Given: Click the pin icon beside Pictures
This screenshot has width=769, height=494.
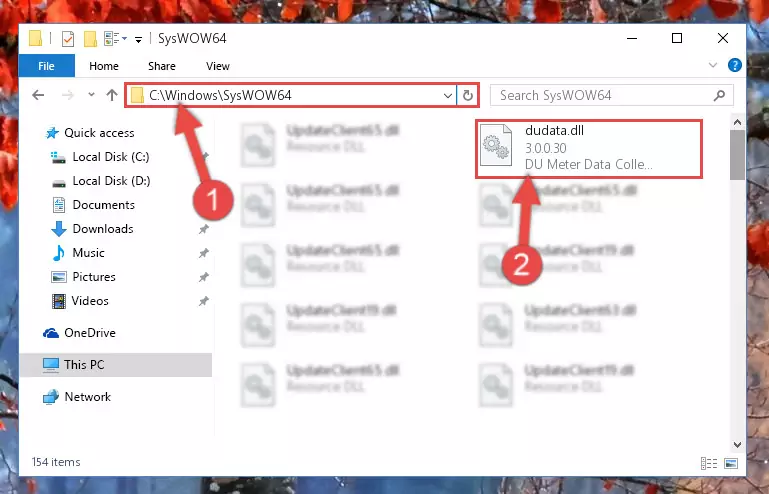Looking at the screenshot, I should [204, 277].
